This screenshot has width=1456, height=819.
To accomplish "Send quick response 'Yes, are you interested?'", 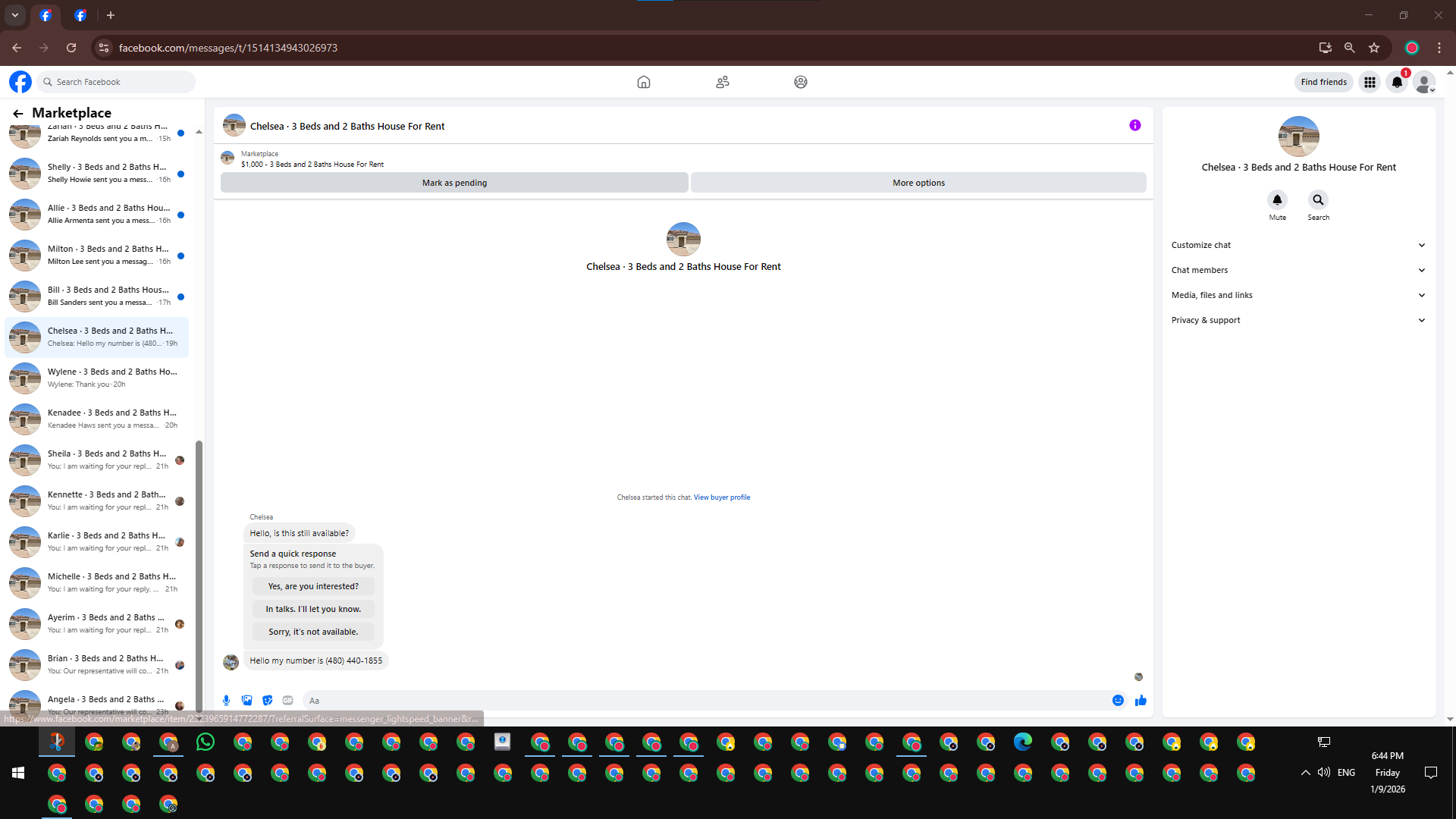I will pyautogui.click(x=313, y=586).
